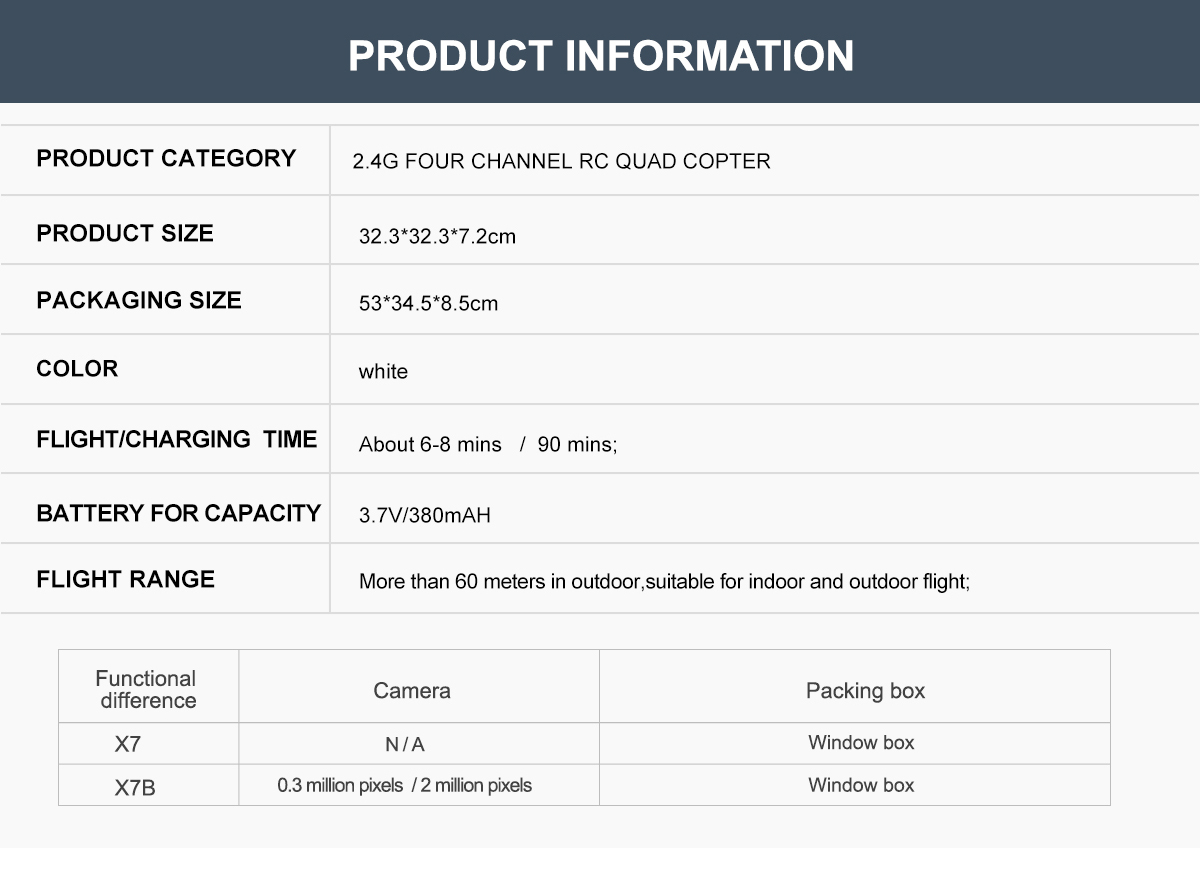Click the FLIGHT RANGE label
This screenshot has height=876, width=1200.
125,580
